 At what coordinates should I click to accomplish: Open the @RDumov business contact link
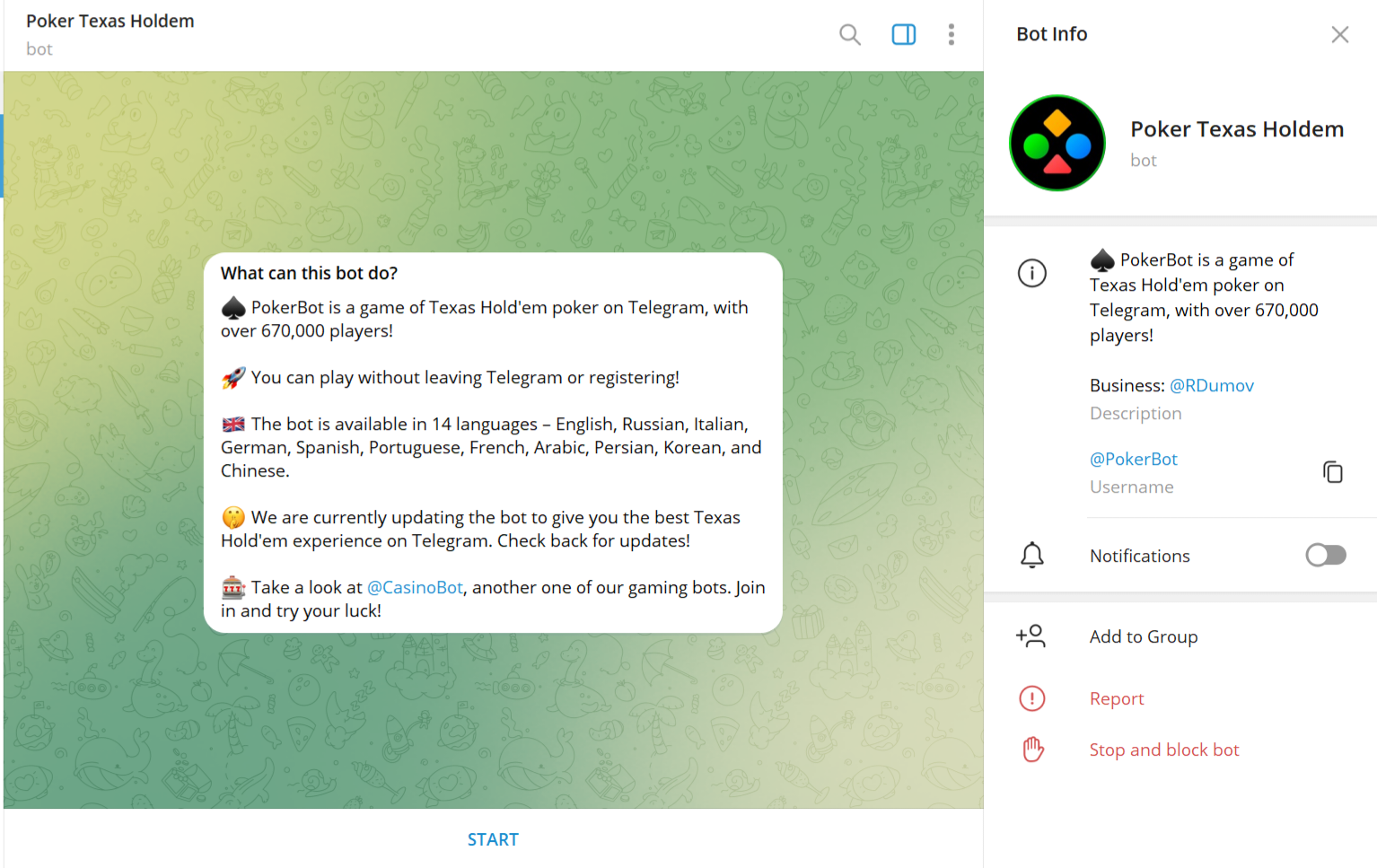tap(1211, 385)
